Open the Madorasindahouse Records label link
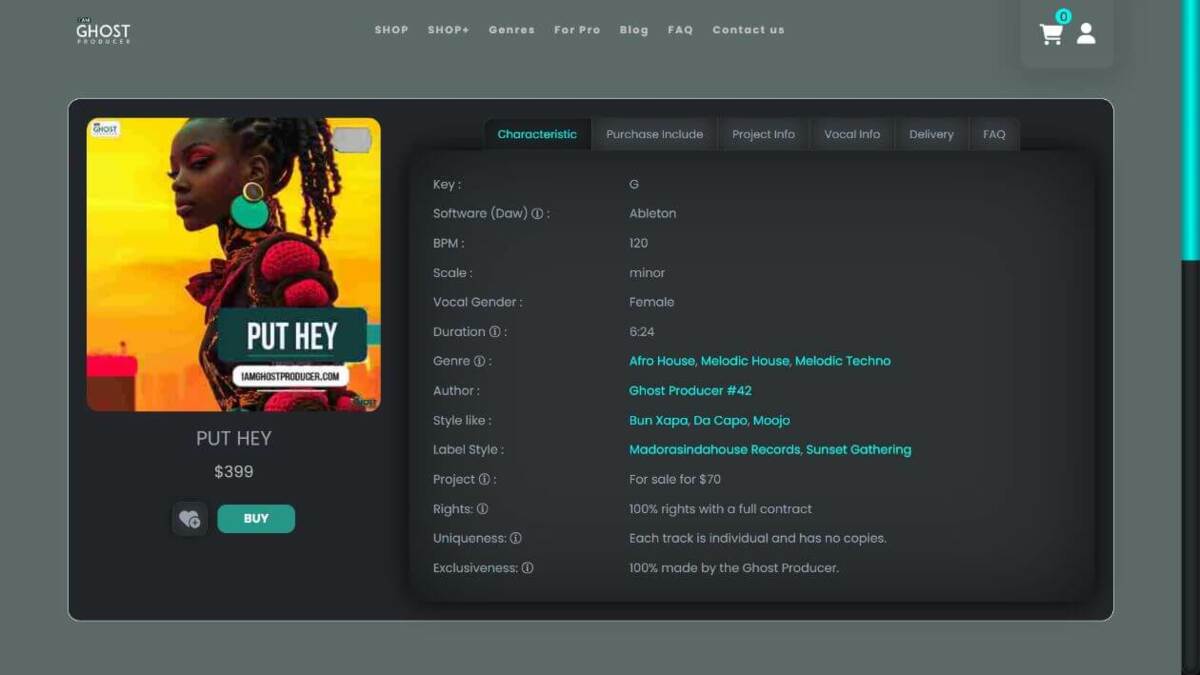Image resolution: width=1200 pixels, height=675 pixels. pos(715,450)
